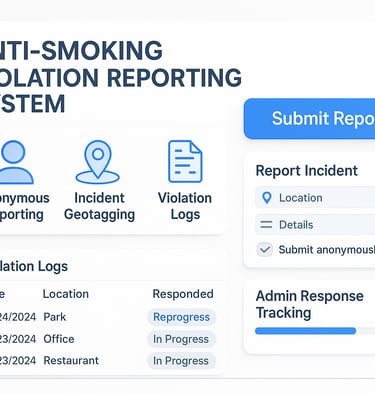The height and width of the screenshot is (394, 375).
Task: Click the Violation Logs table section heading
Action: tap(34, 266)
